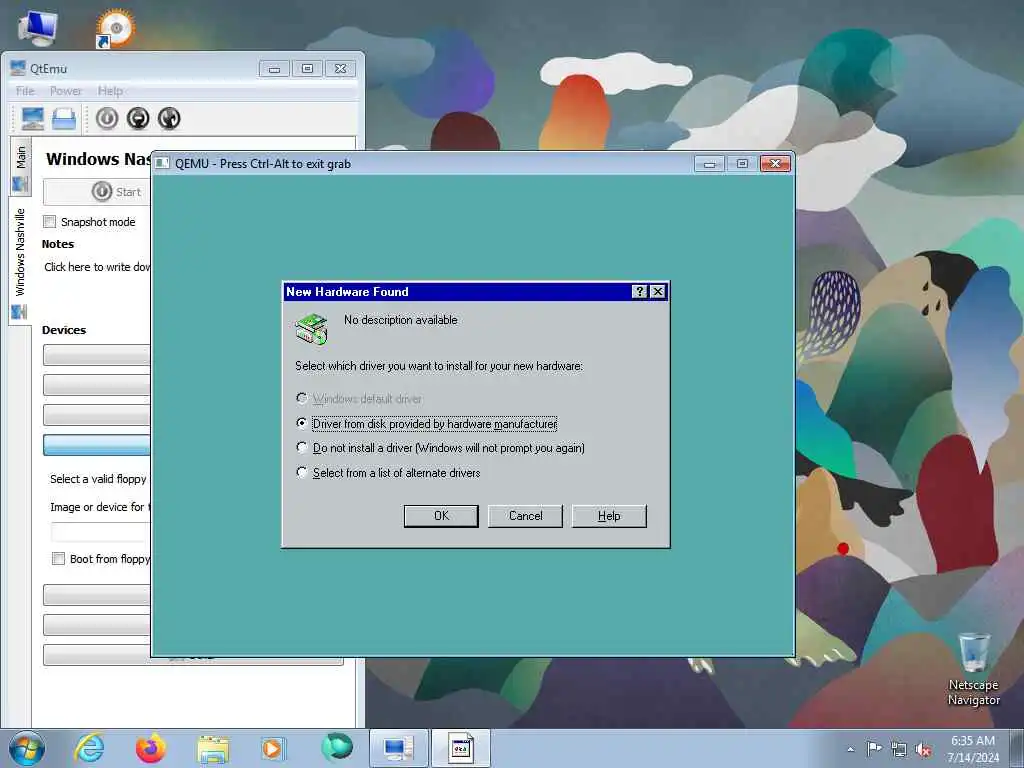The image size is (1024, 768).
Task: Click the restart machine icon in QtEmu toolbar
Action: pos(169,118)
